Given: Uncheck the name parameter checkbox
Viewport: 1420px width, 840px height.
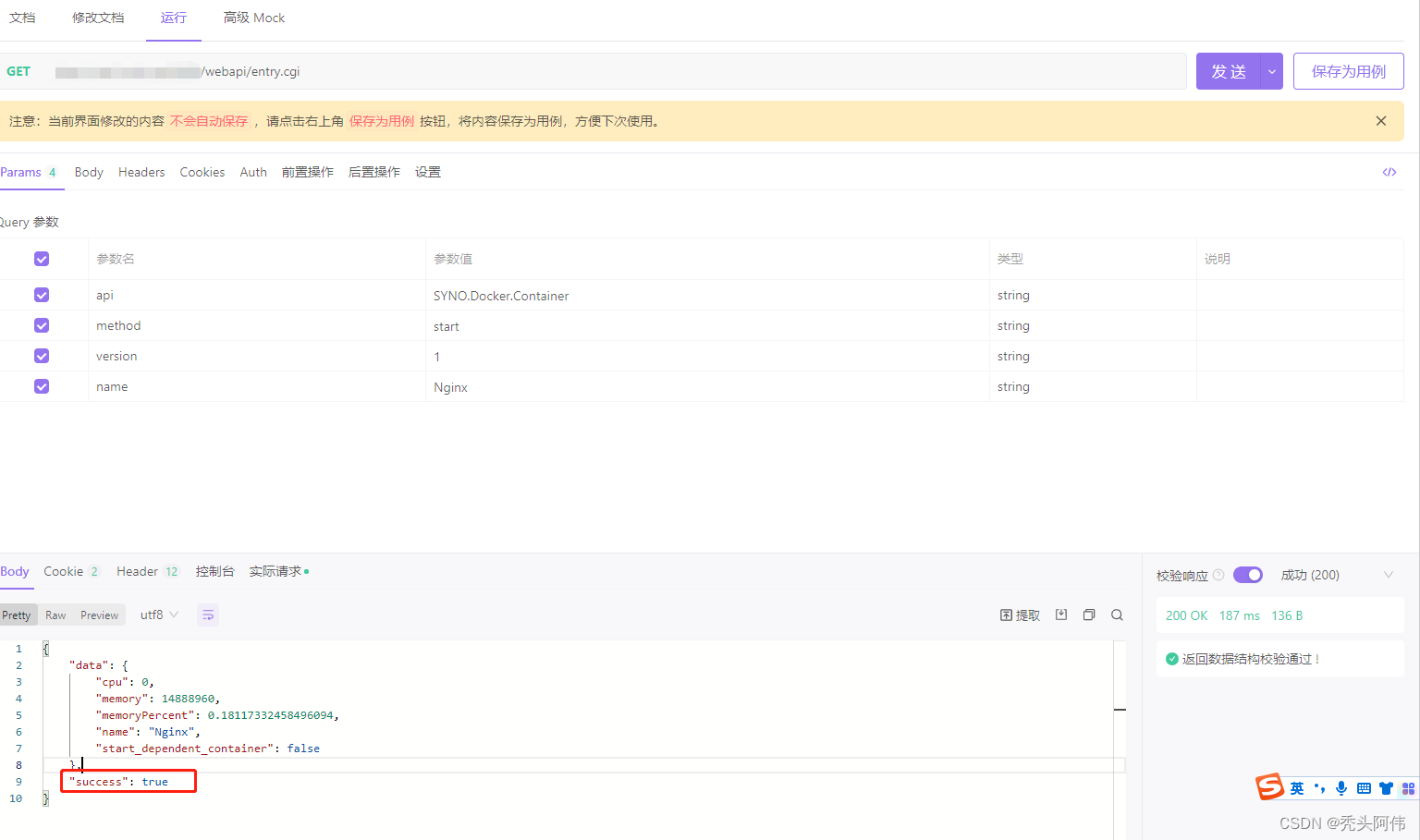Looking at the screenshot, I should tap(42, 386).
